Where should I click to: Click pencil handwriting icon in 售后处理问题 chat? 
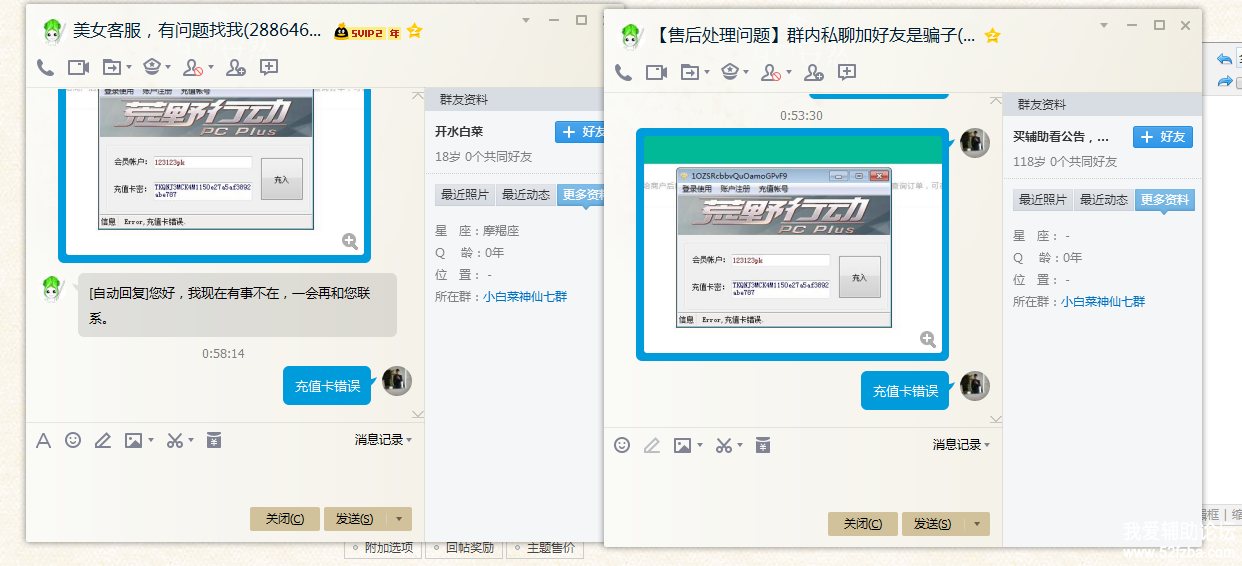(652, 445)
